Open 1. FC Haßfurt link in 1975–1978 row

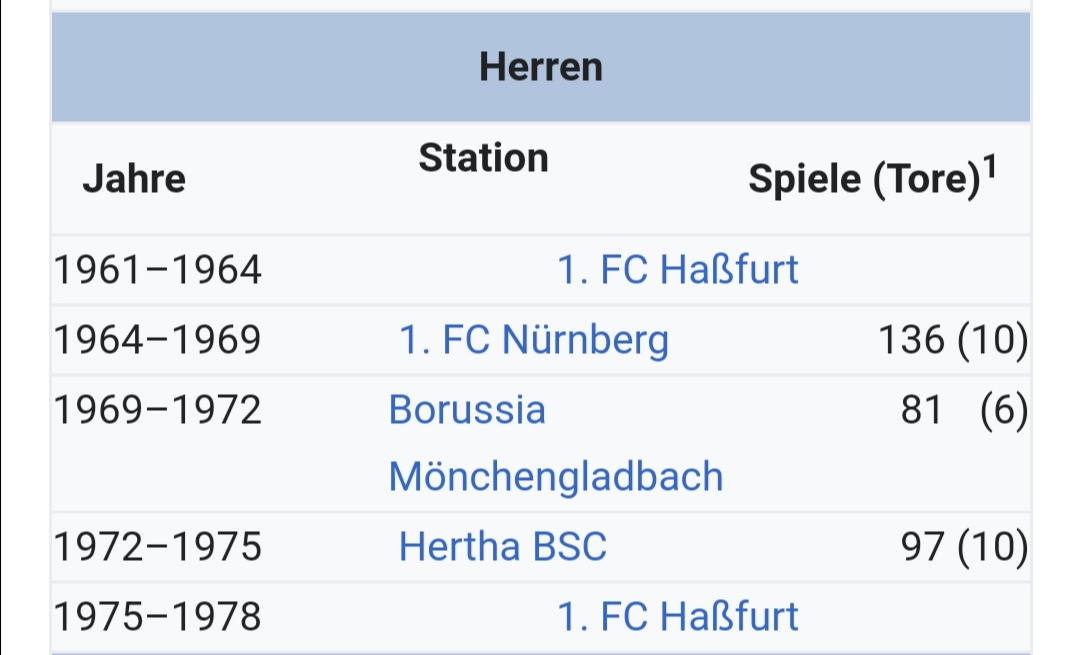pos(678,616)
